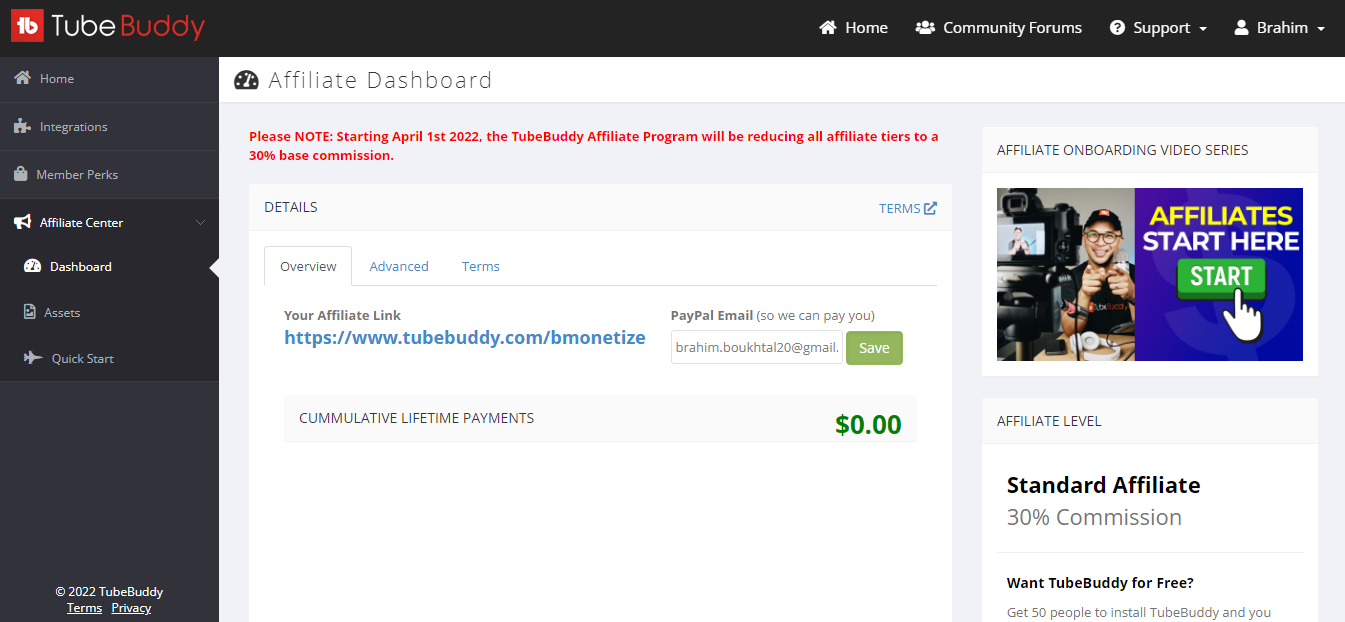Click the Affiliate Center megaphone icon

22,222
